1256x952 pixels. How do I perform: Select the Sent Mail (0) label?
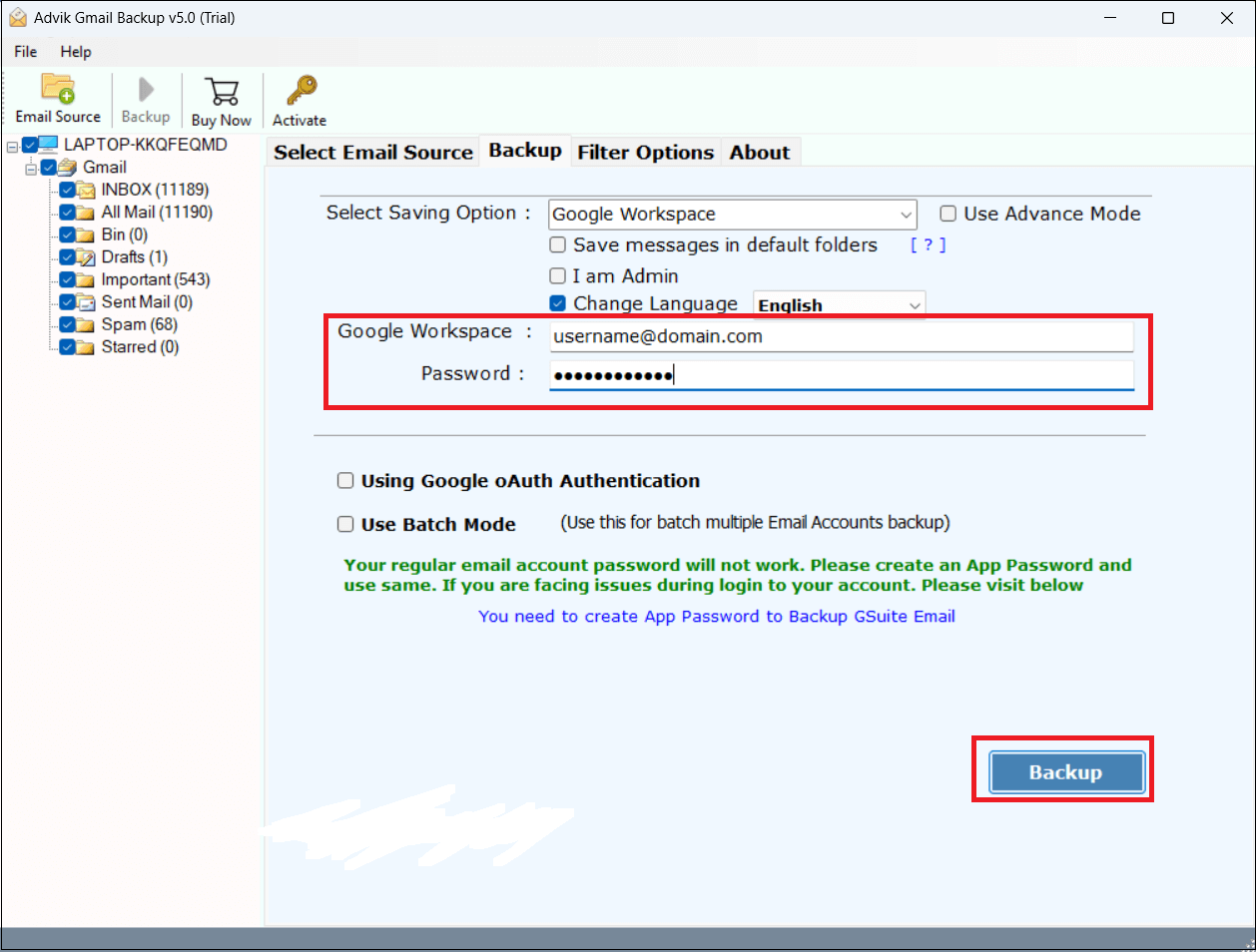pos(147,302)
